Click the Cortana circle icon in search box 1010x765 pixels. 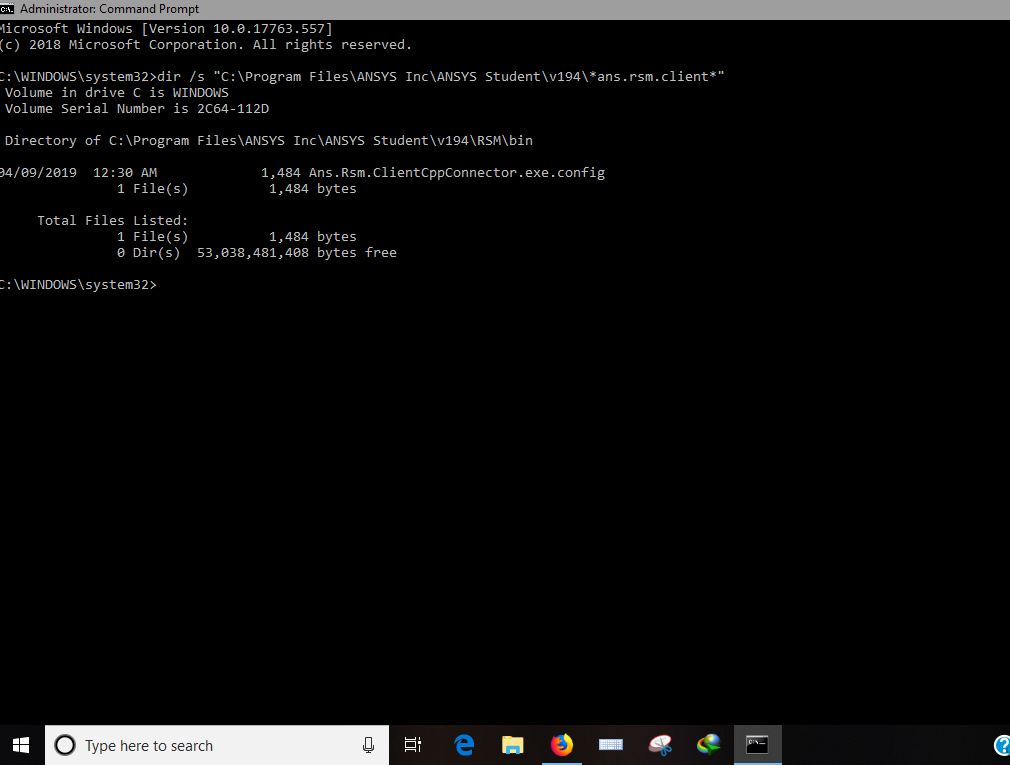64,745
